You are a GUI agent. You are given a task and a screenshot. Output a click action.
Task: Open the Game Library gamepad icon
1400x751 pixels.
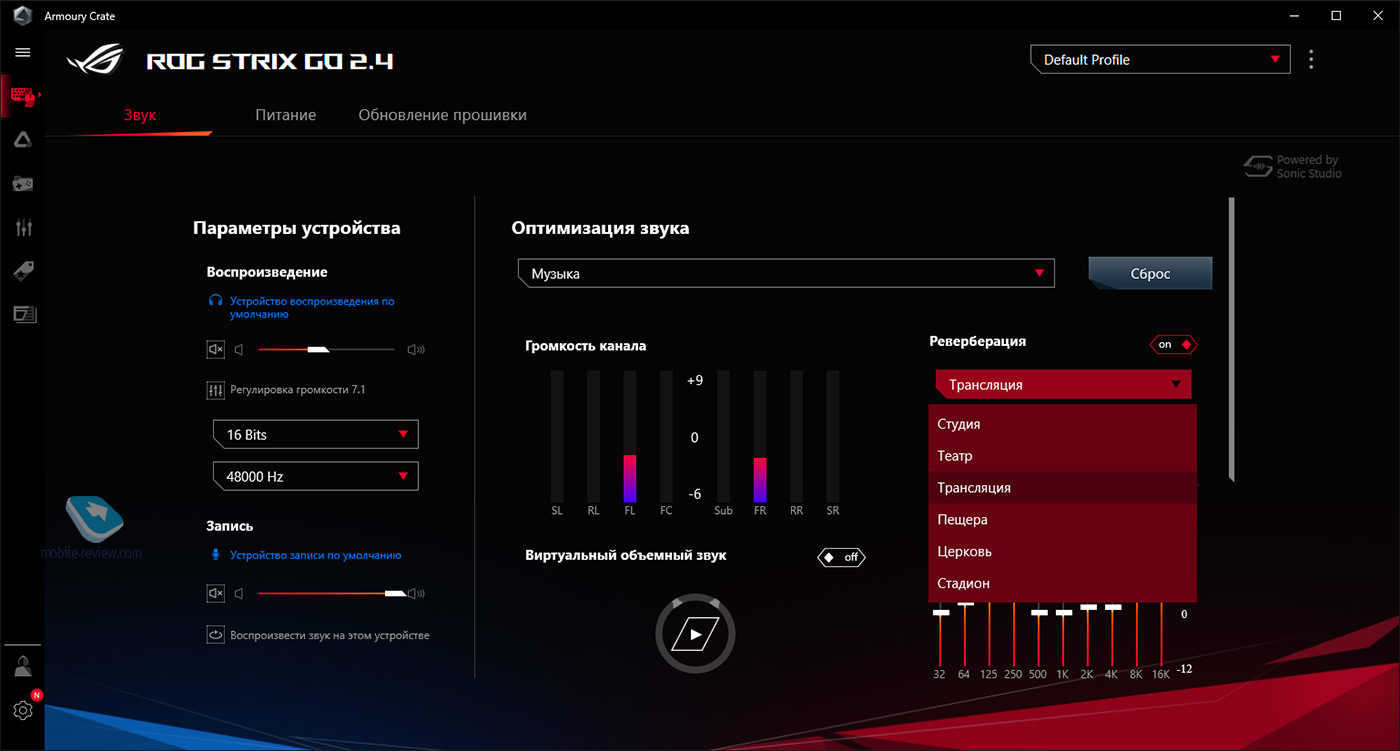click(22, 184)
